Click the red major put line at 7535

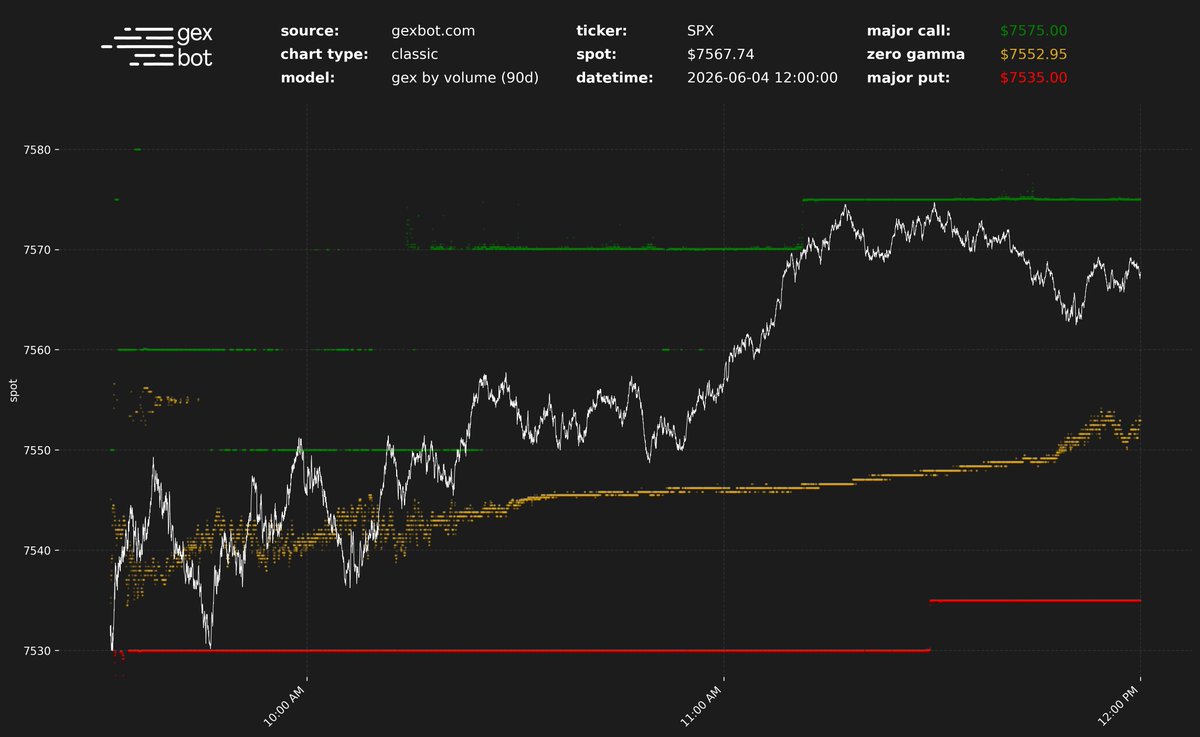(1035, 600)
